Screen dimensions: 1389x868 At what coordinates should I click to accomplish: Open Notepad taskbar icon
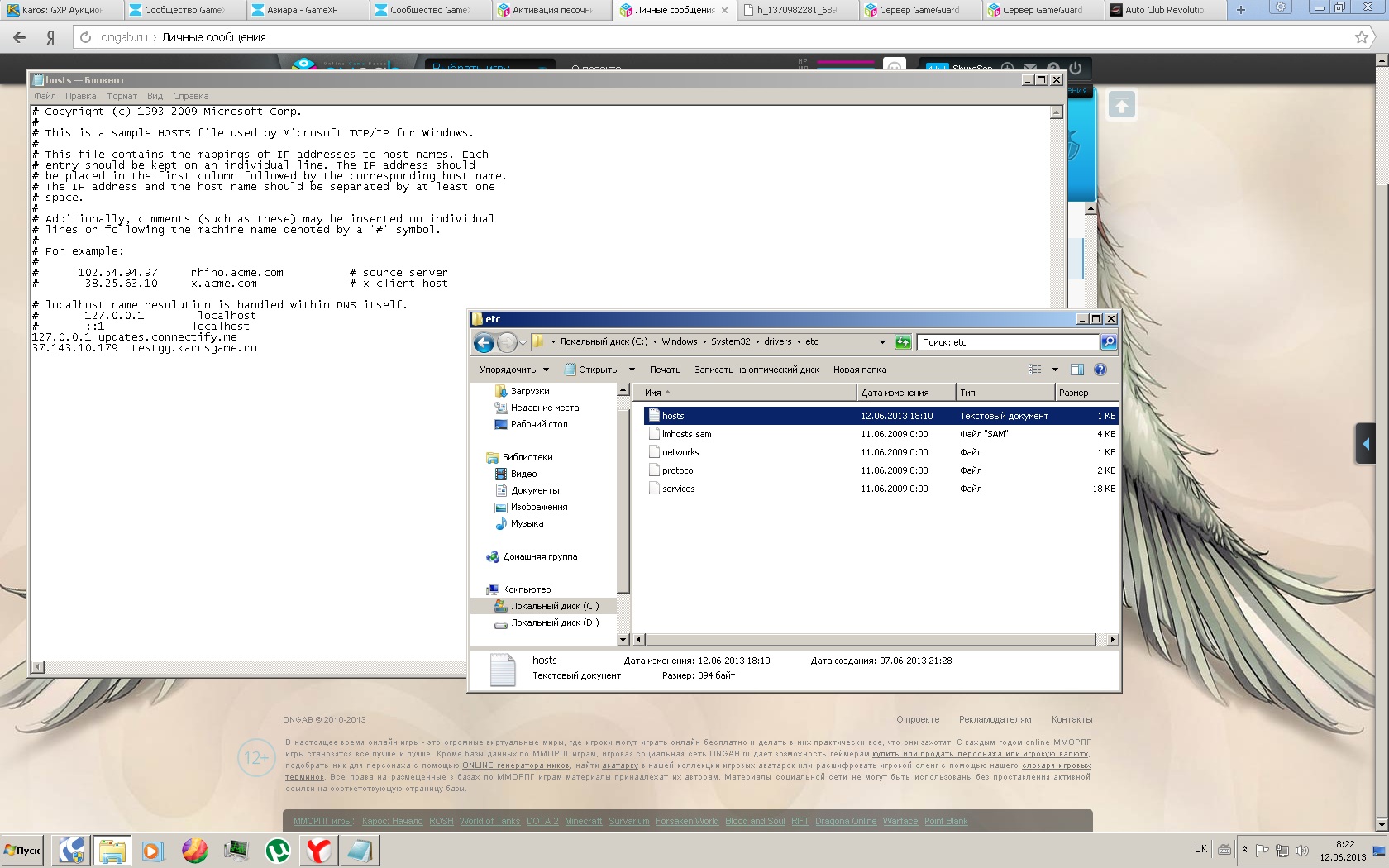360,851
